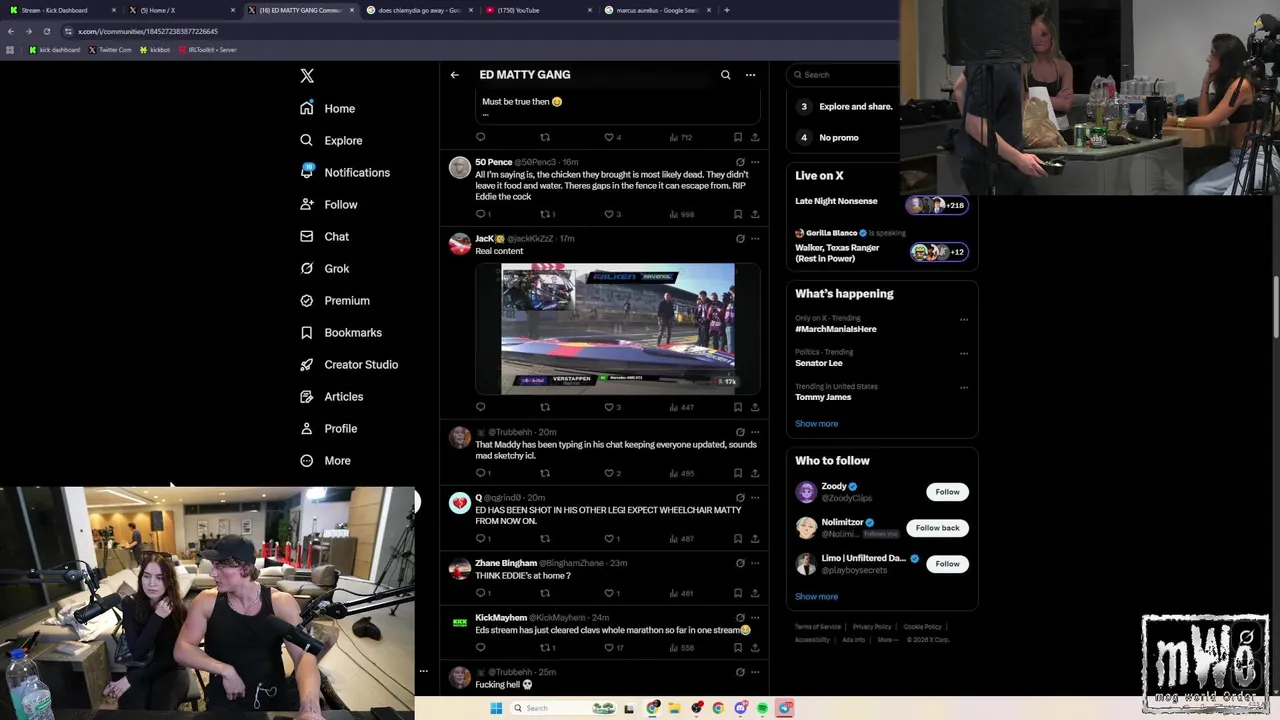This screenshot has width=1280, height=720.
Task: Open Spotify from the Windows taskbar
Action: (763, 708)
